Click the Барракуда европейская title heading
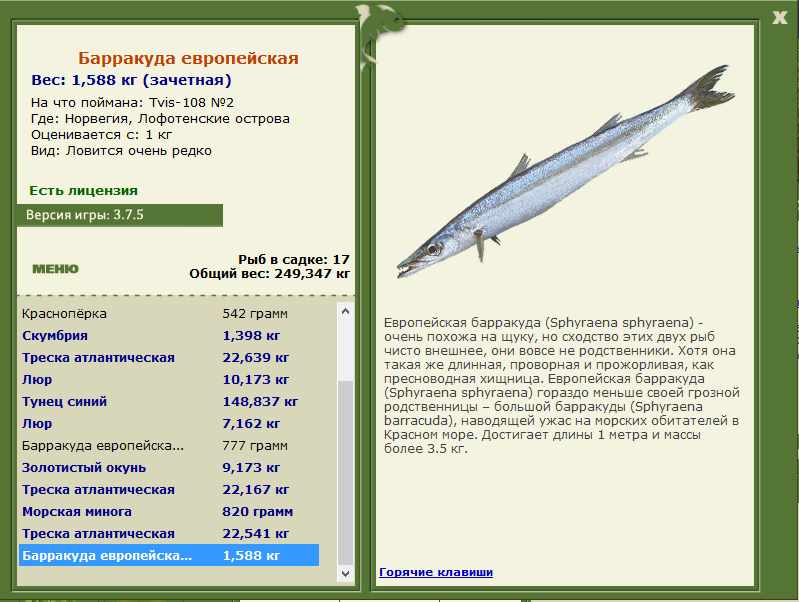 (x=188, y=58)
